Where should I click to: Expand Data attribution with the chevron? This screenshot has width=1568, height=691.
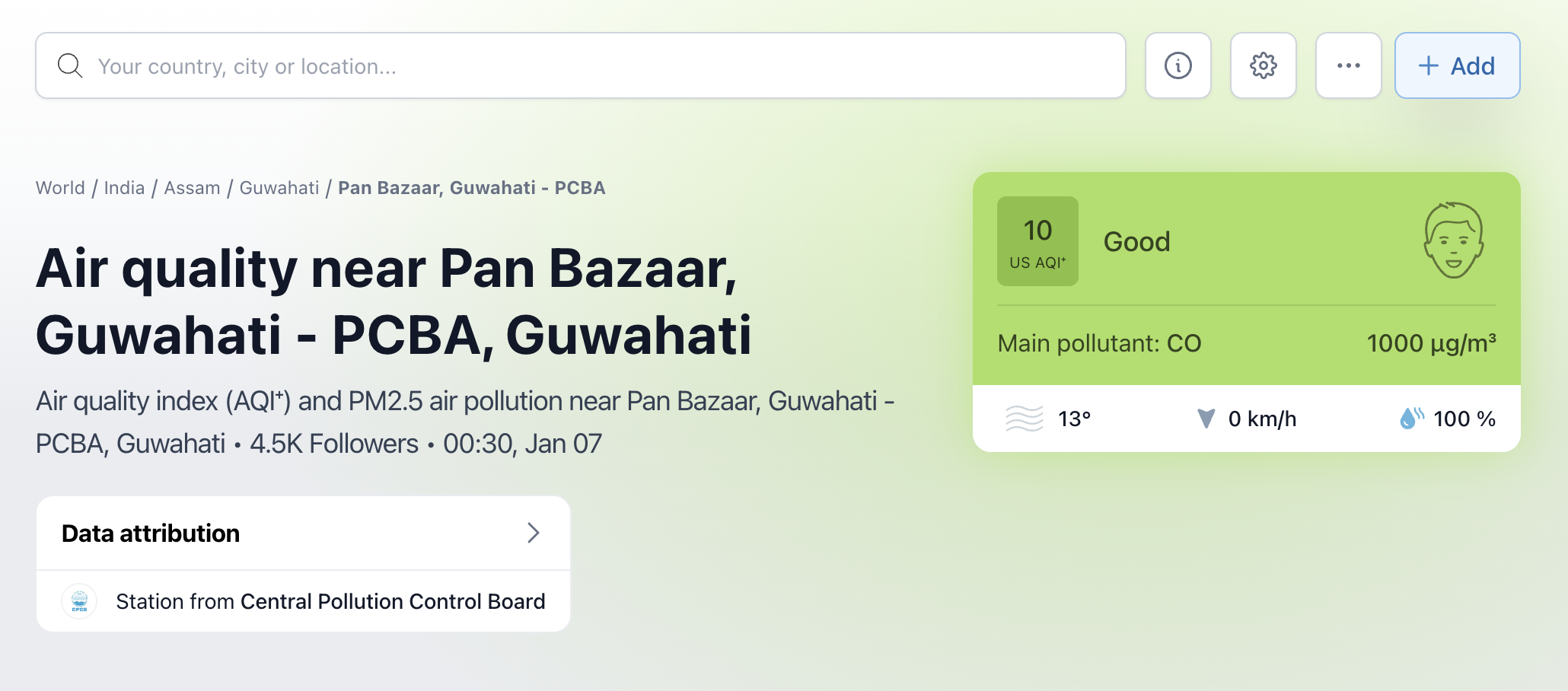click(x=533, y=533)
